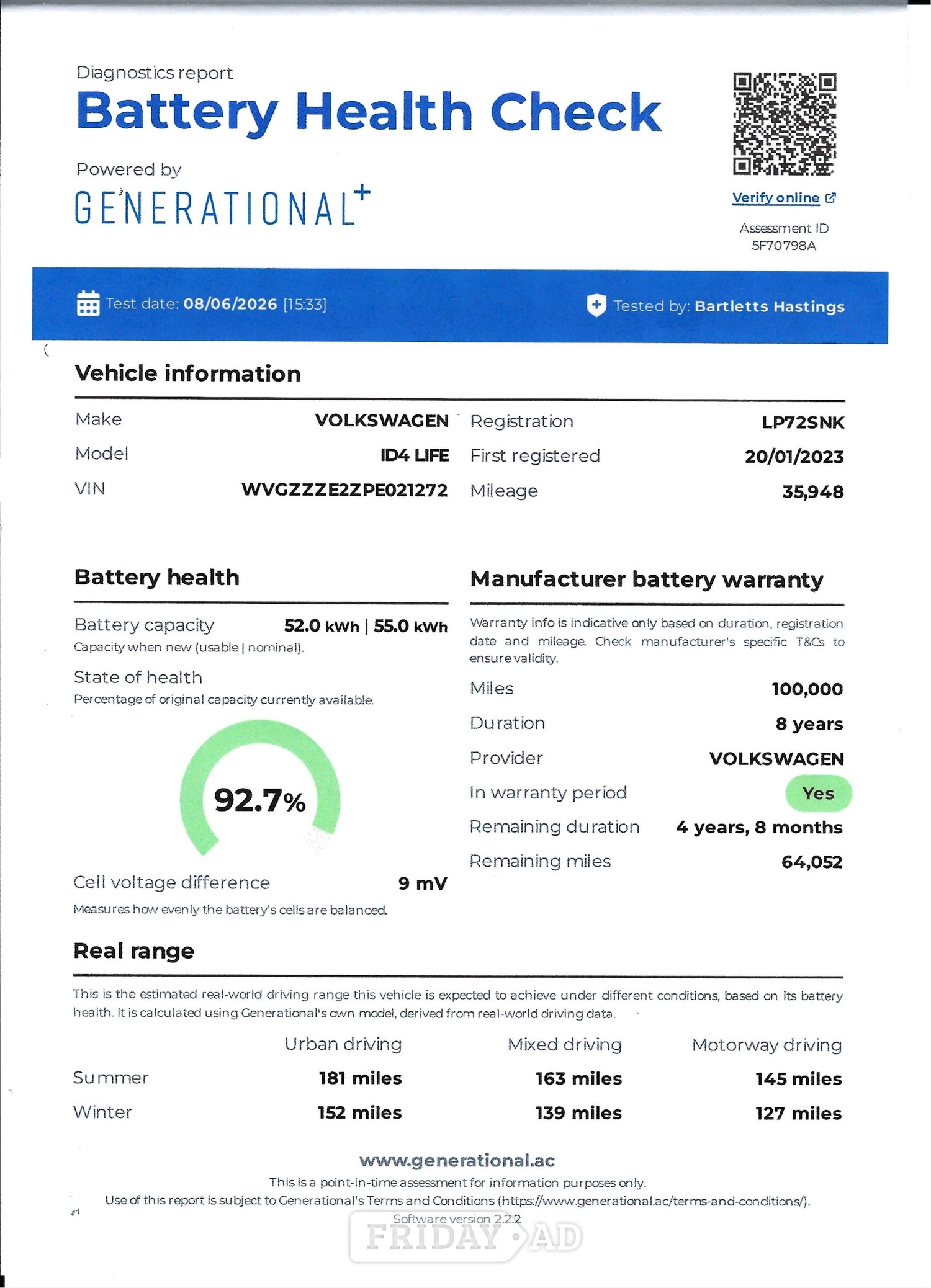Click the QR code image

click(x=785, y=124)
